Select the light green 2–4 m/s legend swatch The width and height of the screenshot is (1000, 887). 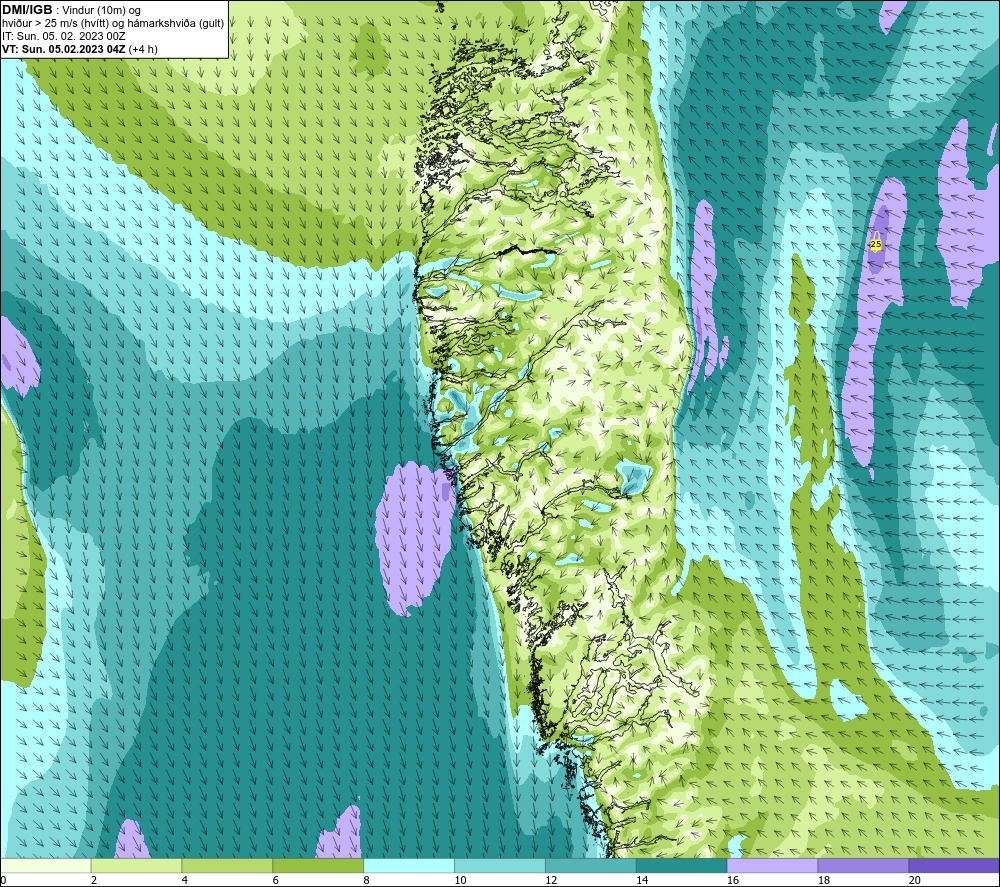click(x=136, y=865)
